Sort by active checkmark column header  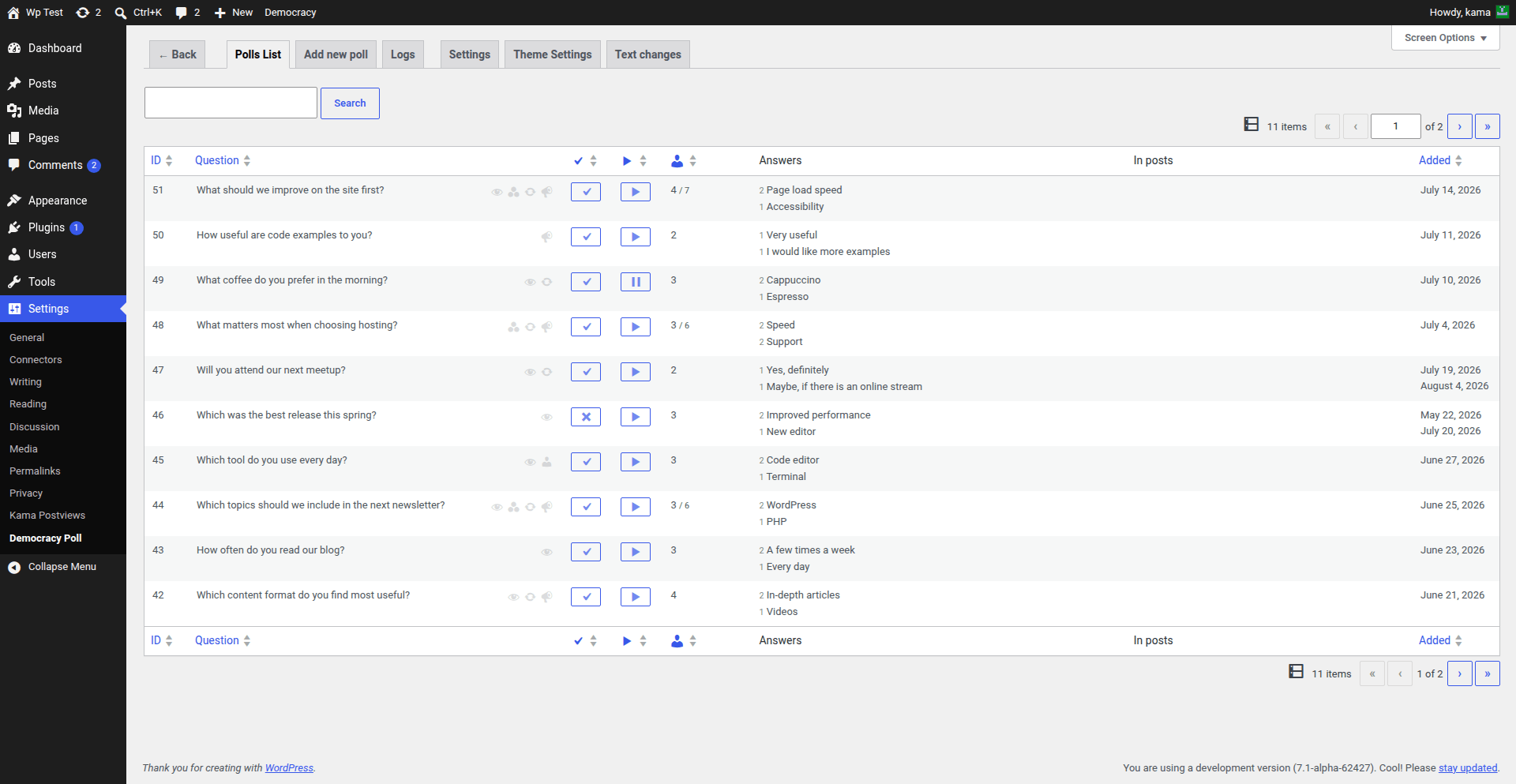[585, 161]
